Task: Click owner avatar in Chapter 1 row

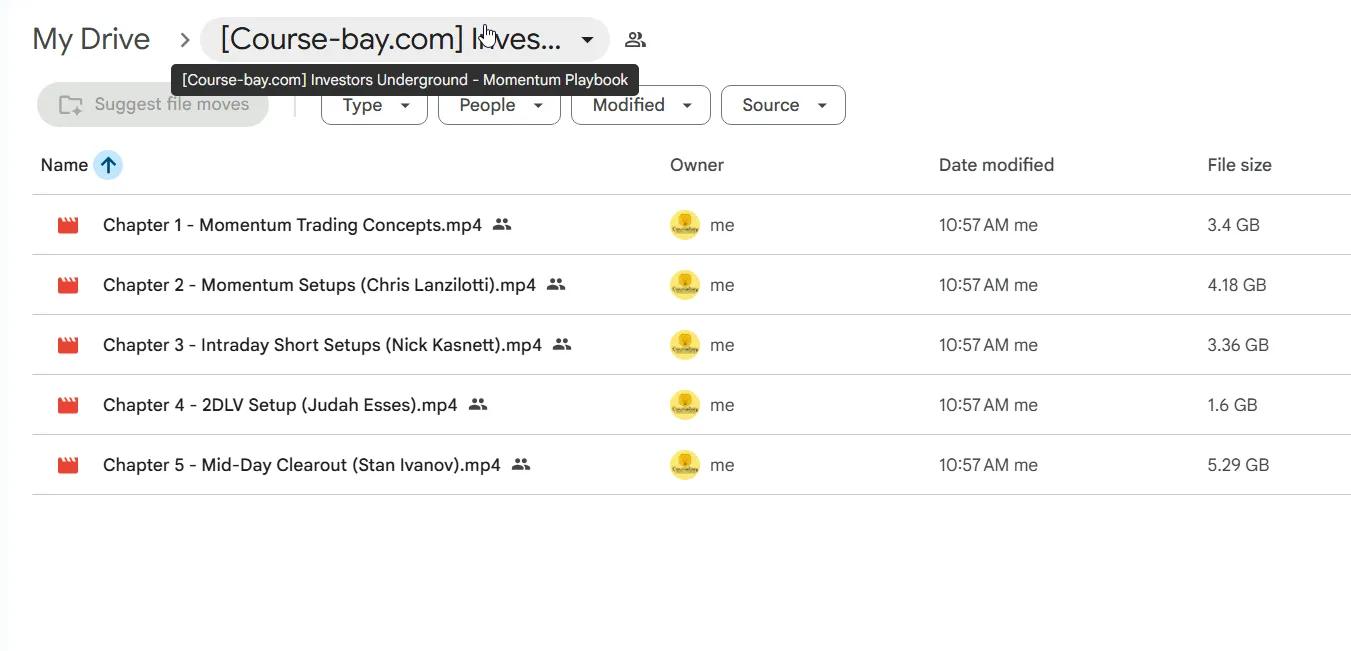Action: point(685,225)
